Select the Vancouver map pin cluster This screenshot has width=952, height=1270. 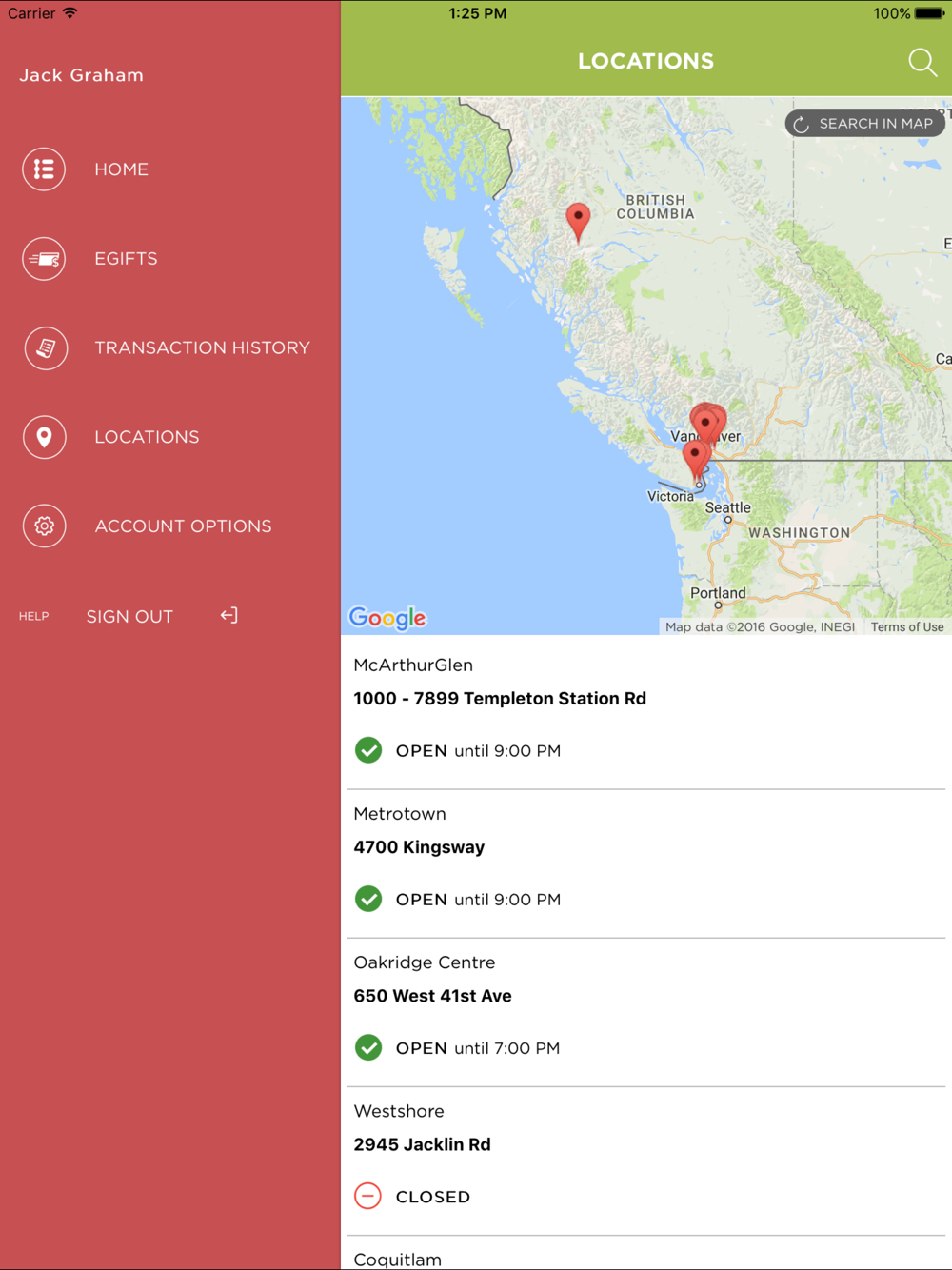(708, 424)
